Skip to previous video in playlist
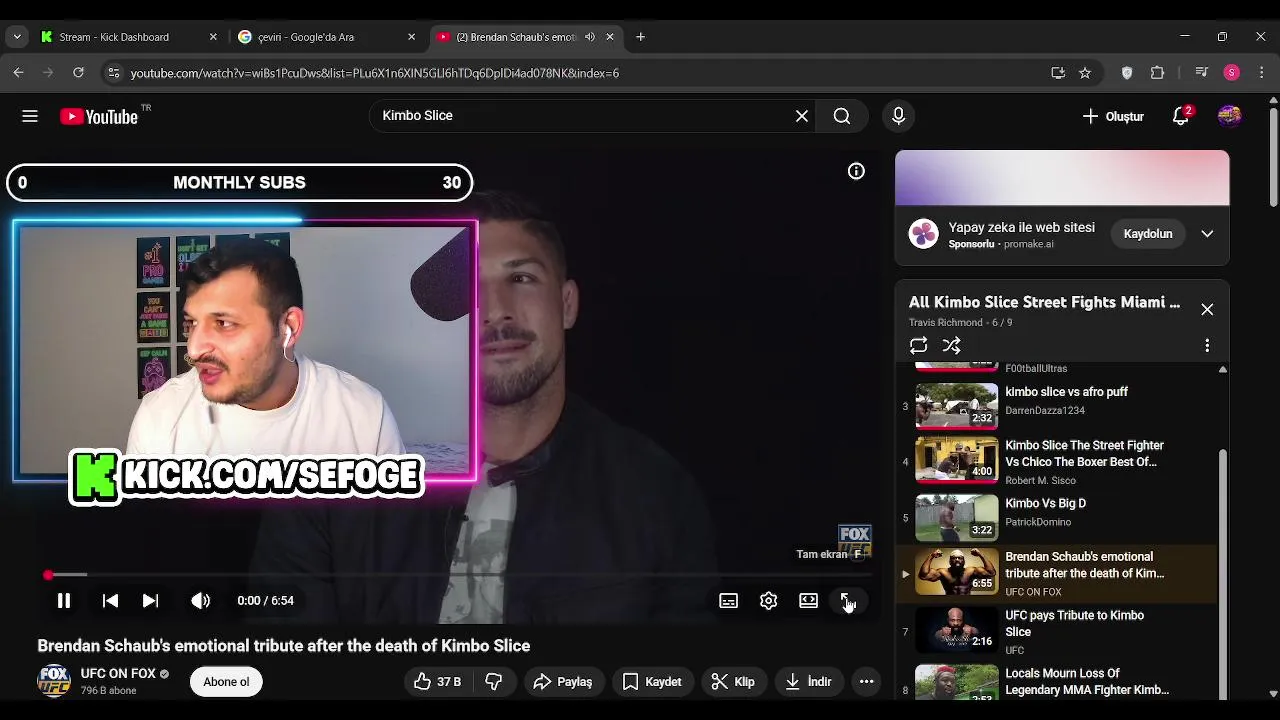This screenshot has height=720, width=1280. click(110, 601)
